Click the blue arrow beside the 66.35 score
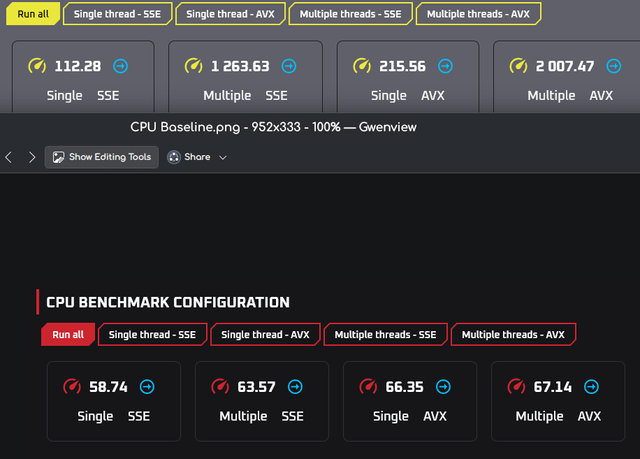640x459 pixels. [x=443, y=386]
